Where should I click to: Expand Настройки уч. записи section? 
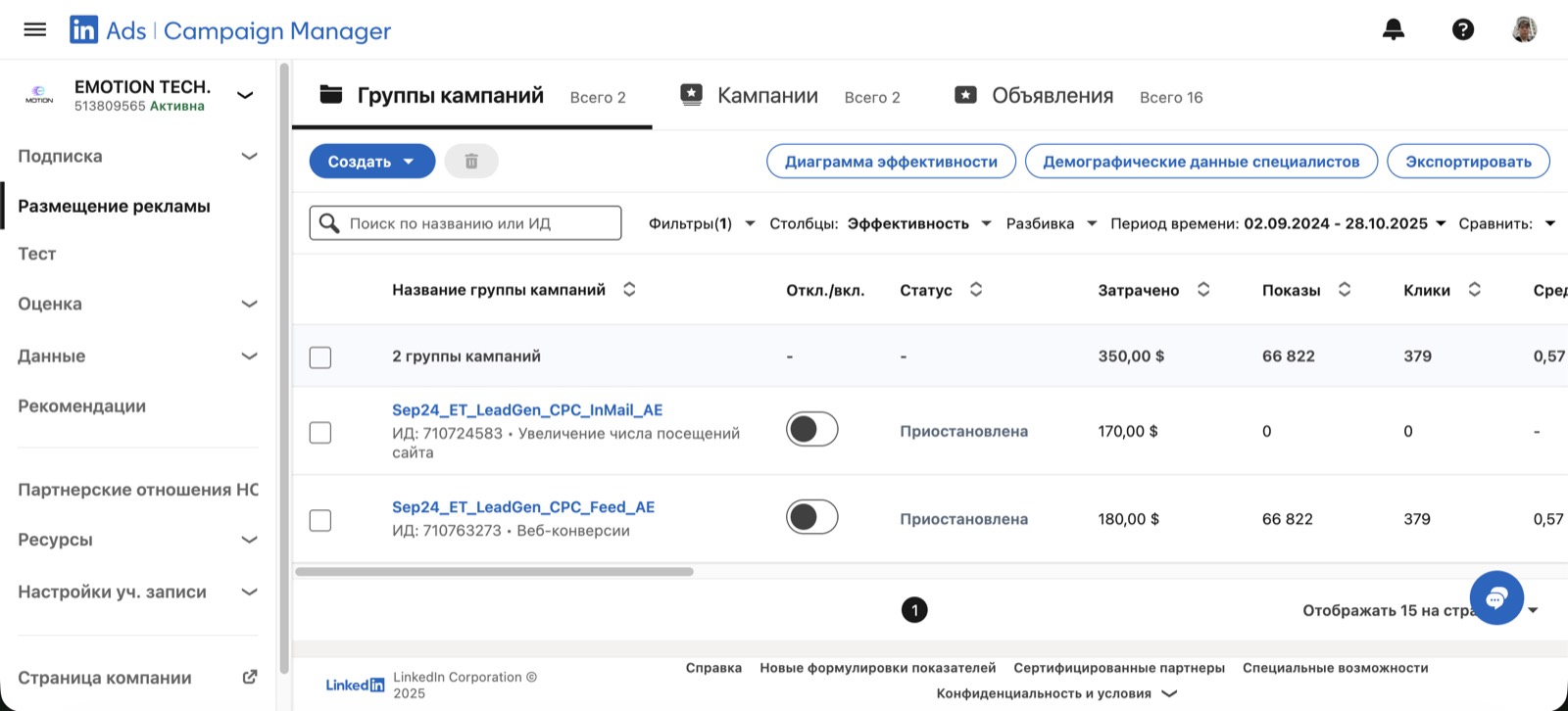pyautogui.click(x=249, y=592)
